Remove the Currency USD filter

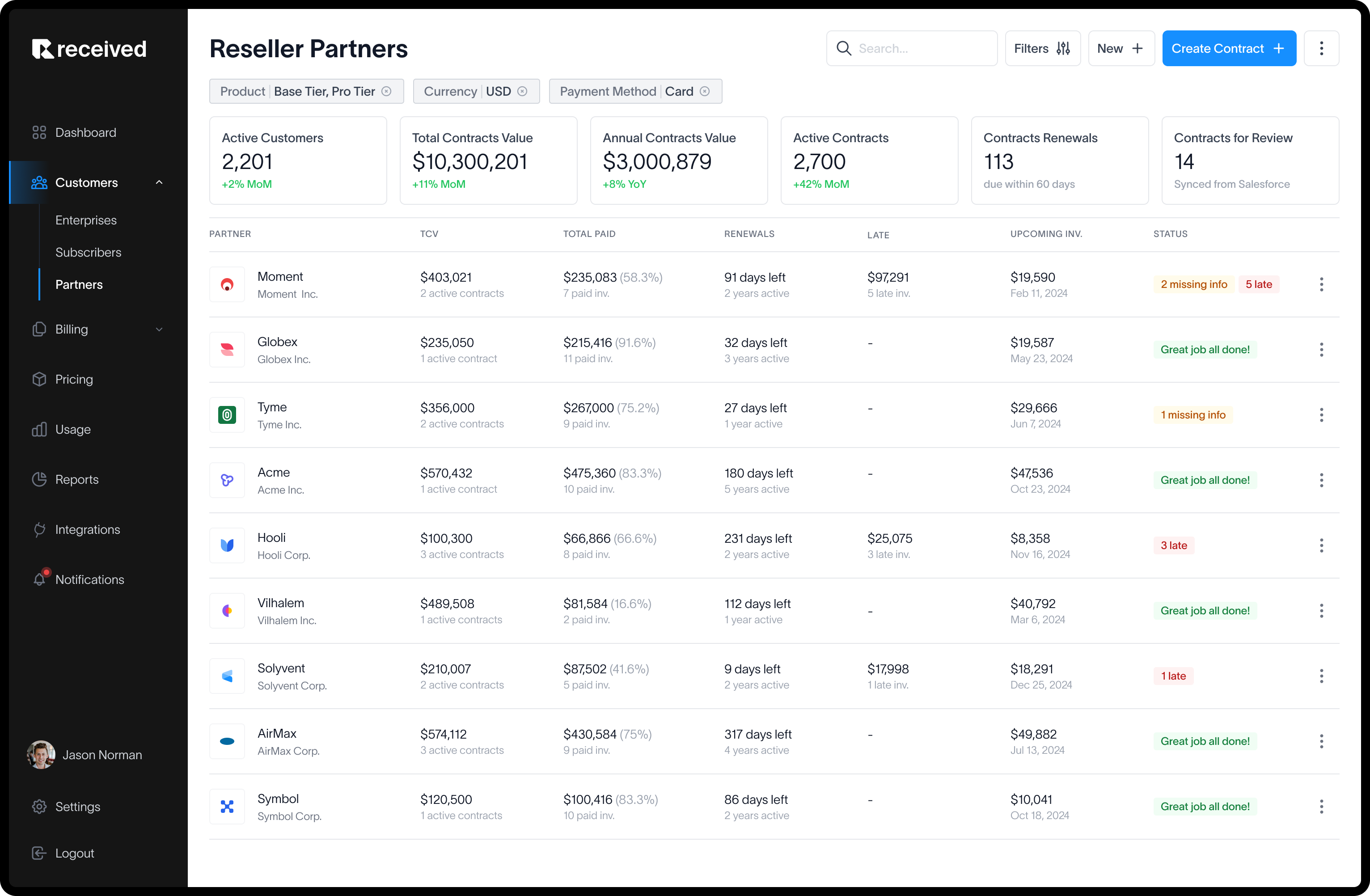coord(522,92)
